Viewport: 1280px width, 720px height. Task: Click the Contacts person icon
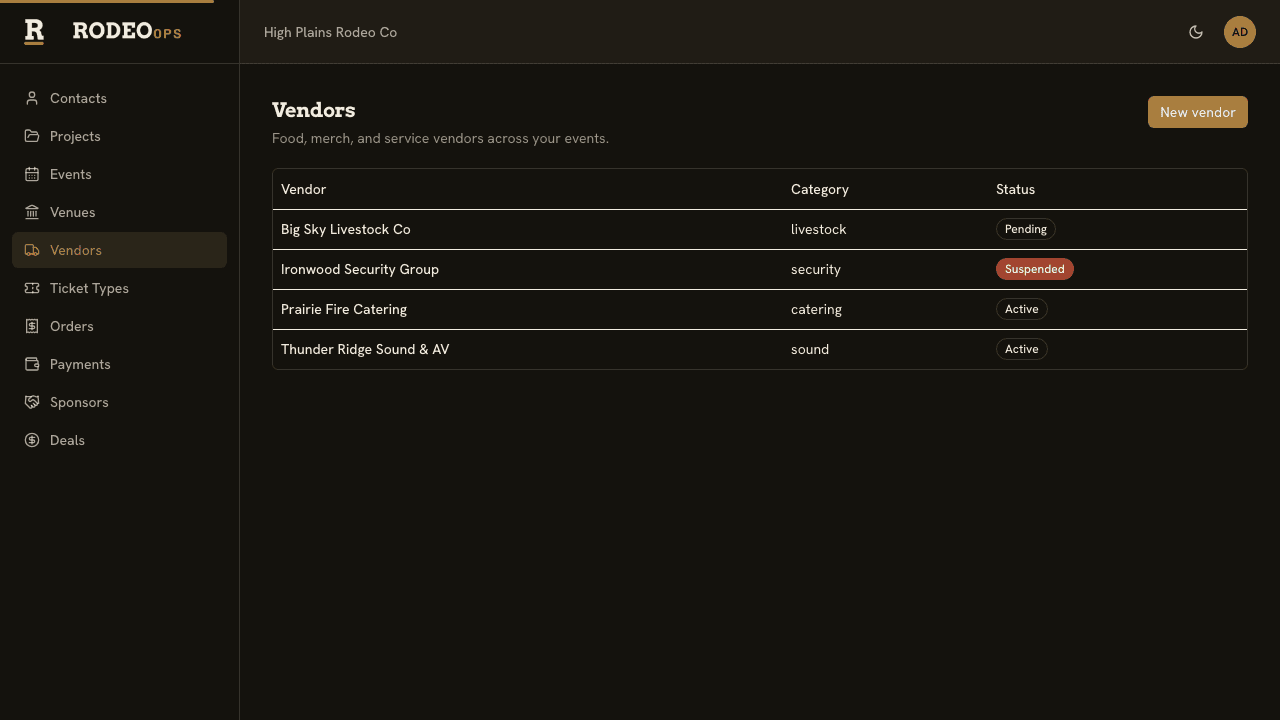point(32,98)
